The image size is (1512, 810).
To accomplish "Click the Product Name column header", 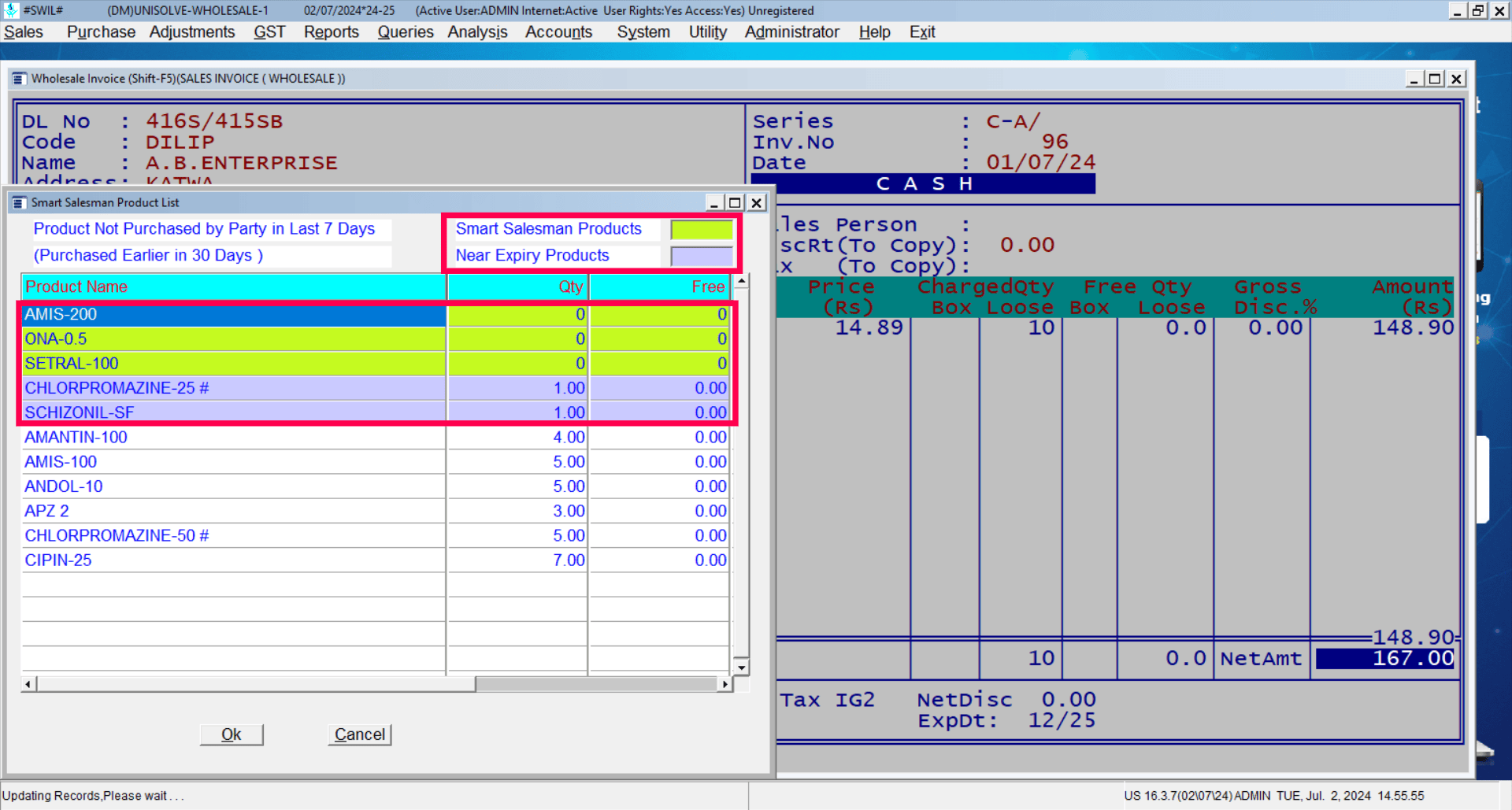I will point(234,287).
